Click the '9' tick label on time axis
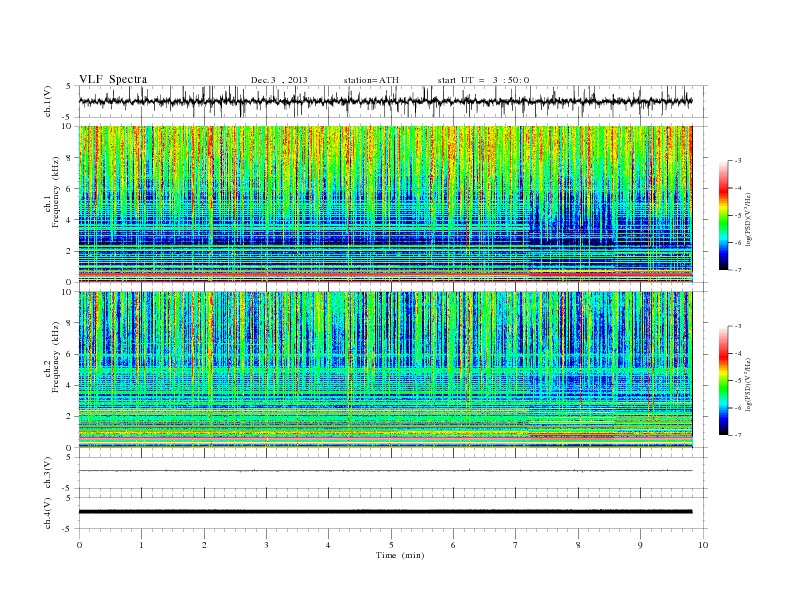792x612 pixels. (640, 545)
